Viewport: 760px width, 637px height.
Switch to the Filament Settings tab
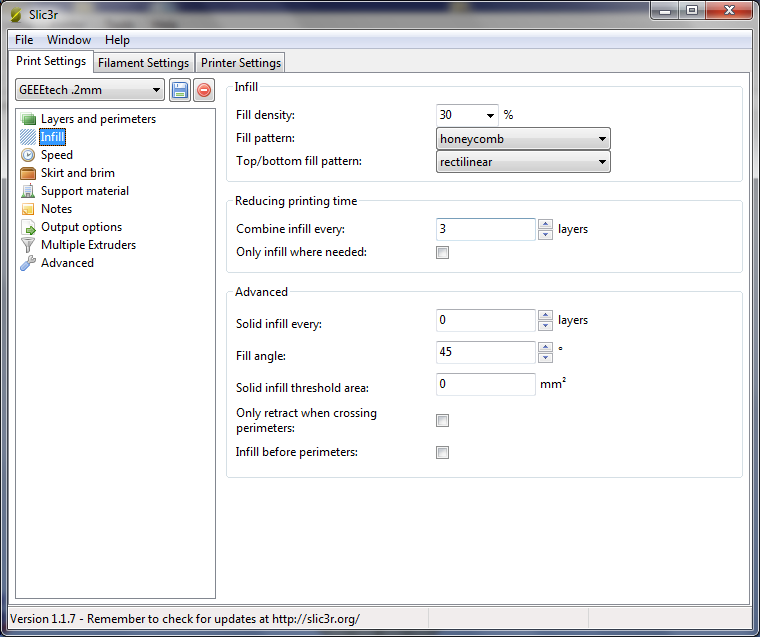[143, 63]
